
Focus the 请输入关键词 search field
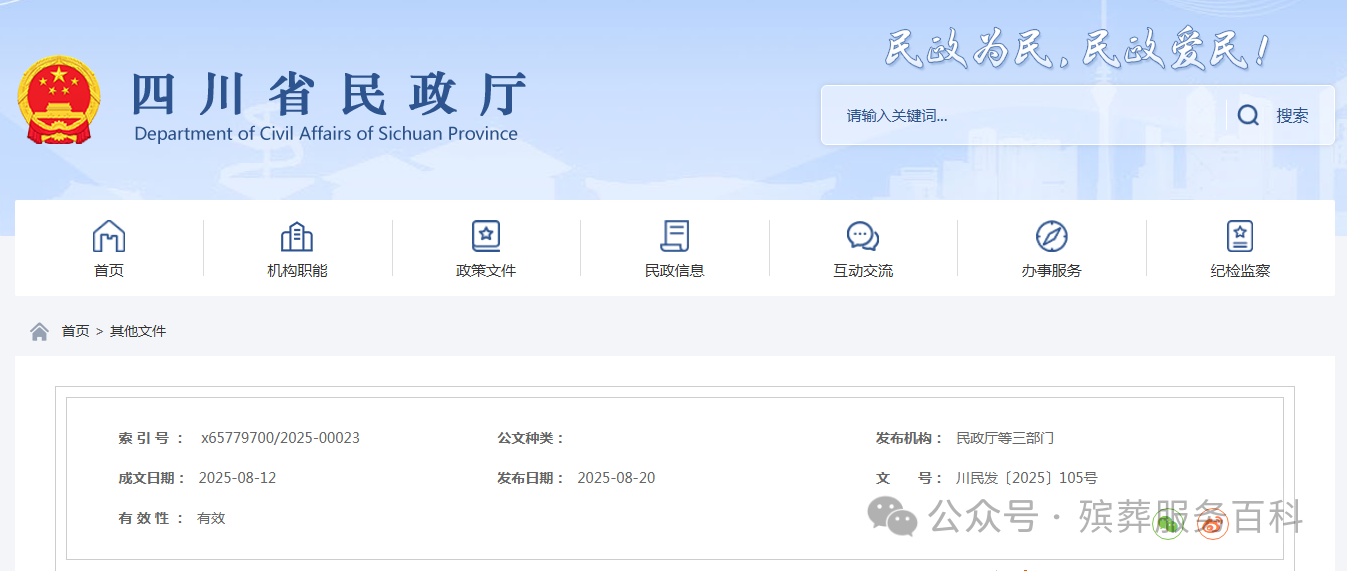point(1020,115)
